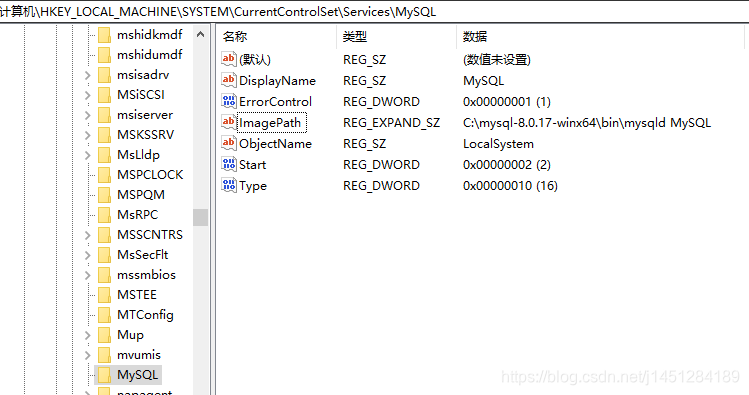The width and height of the screenshot is (749, 395).
Task: Expand the MsLldp tree node
Action: [x=87, y=156]
